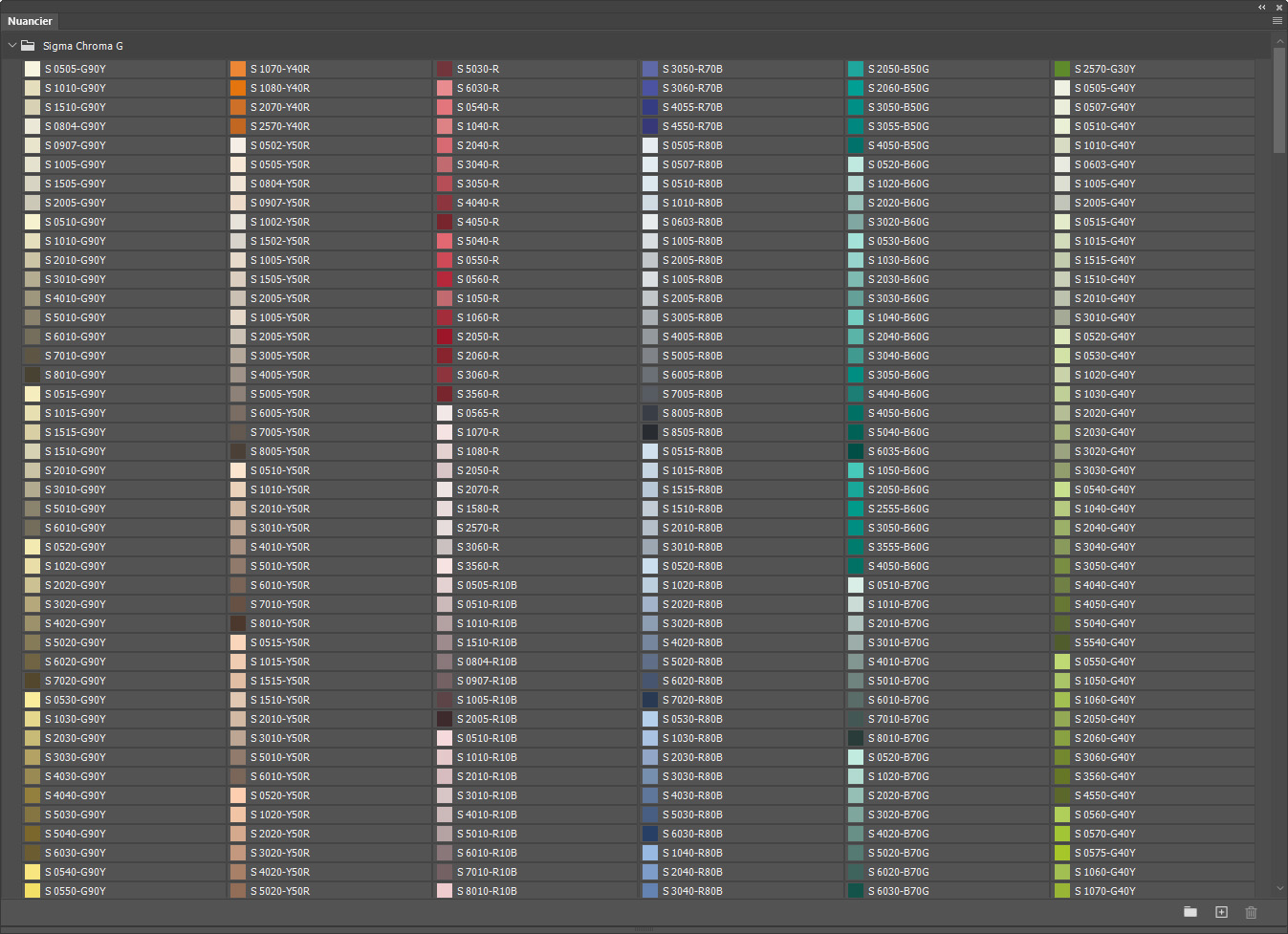Choose the S 0550-G90Y yellow swatch
This screenshot has width=1288, height=934.
(x=33, y=891)
